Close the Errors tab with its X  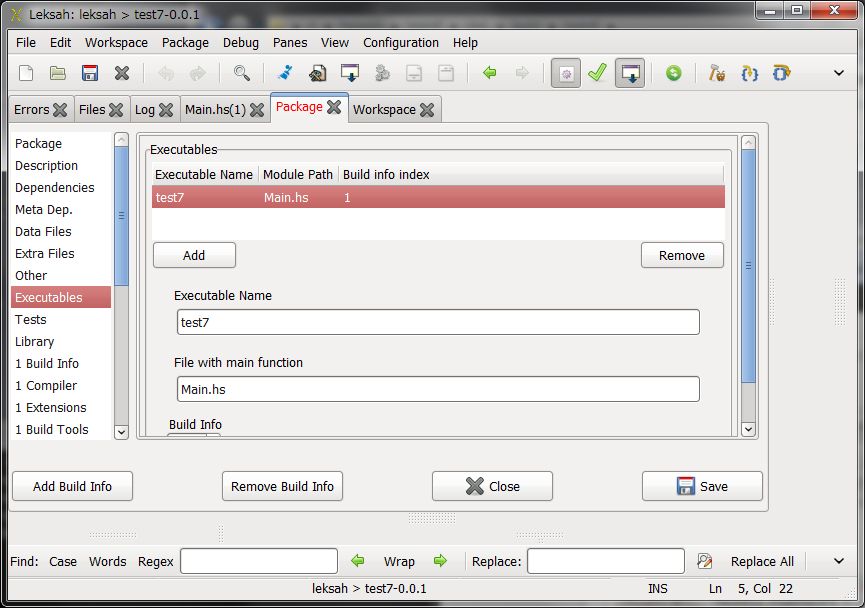pos(60,110)
